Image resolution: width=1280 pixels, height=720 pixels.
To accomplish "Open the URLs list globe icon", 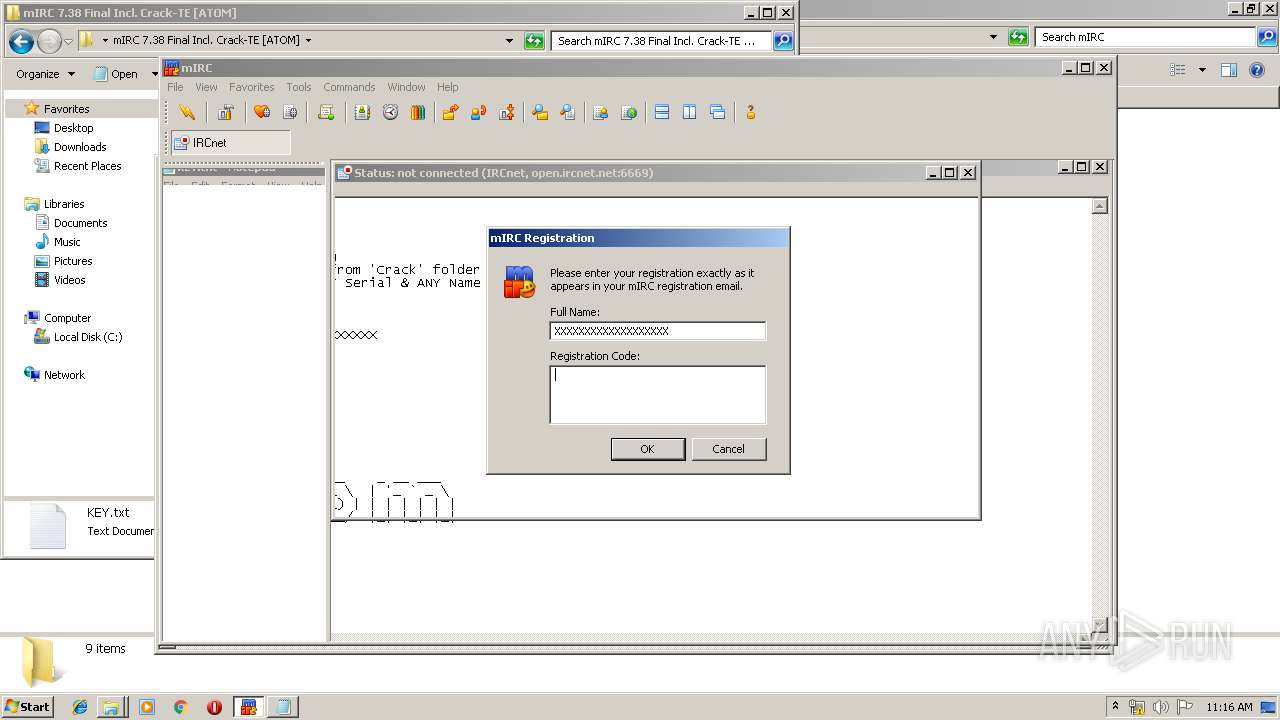I will [x=629, y=112].
